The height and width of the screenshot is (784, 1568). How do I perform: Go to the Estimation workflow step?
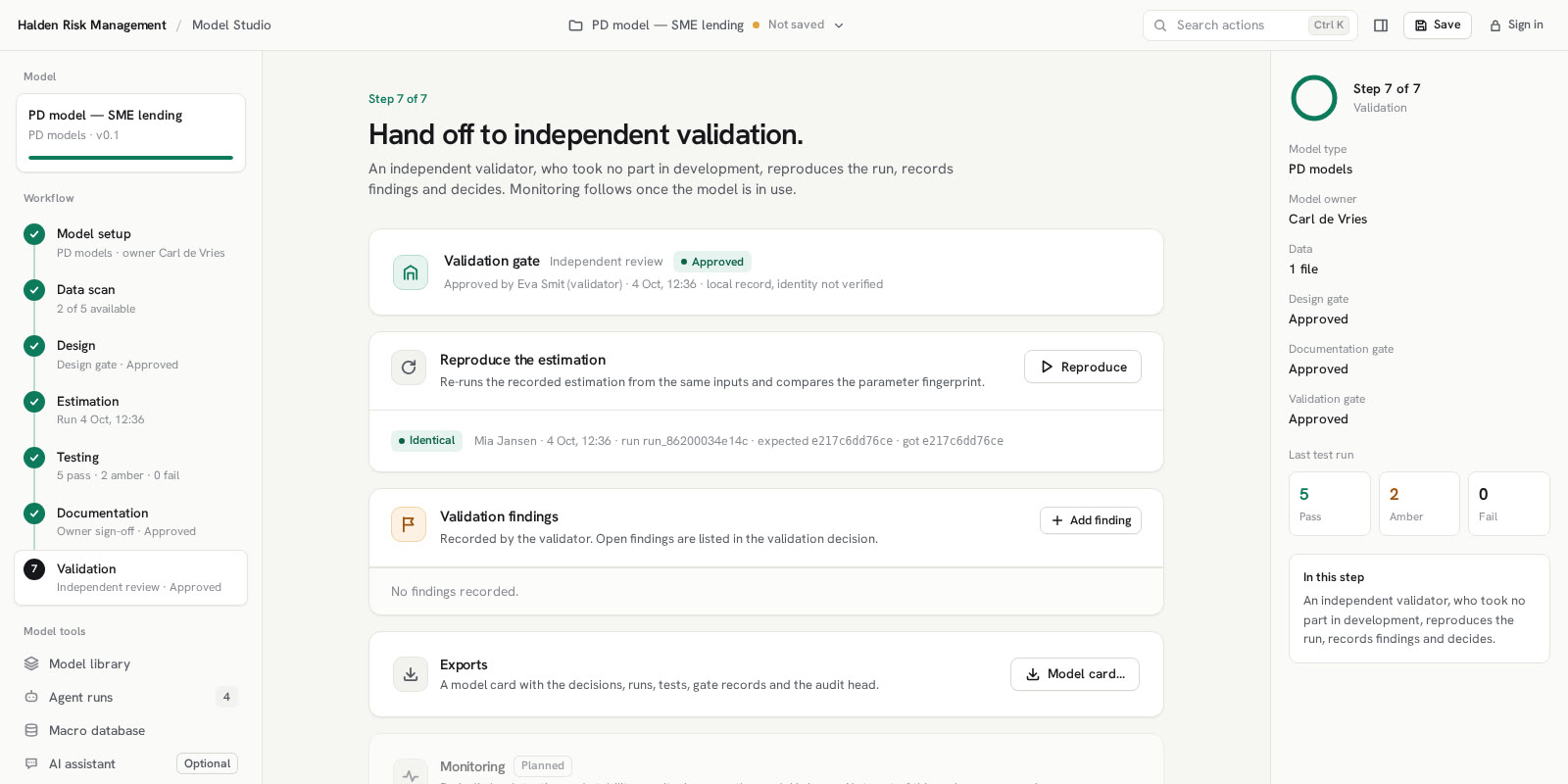point(130,410)
